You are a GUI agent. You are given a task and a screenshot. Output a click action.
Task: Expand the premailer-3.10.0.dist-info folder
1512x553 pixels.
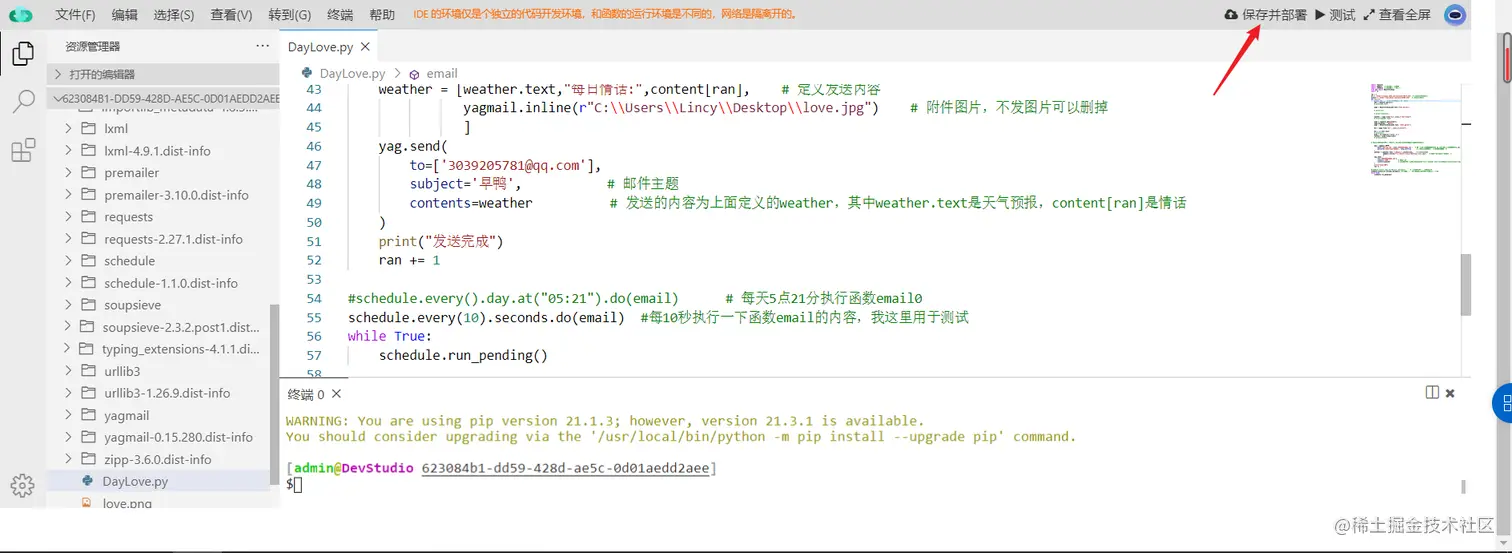point(66,195)
